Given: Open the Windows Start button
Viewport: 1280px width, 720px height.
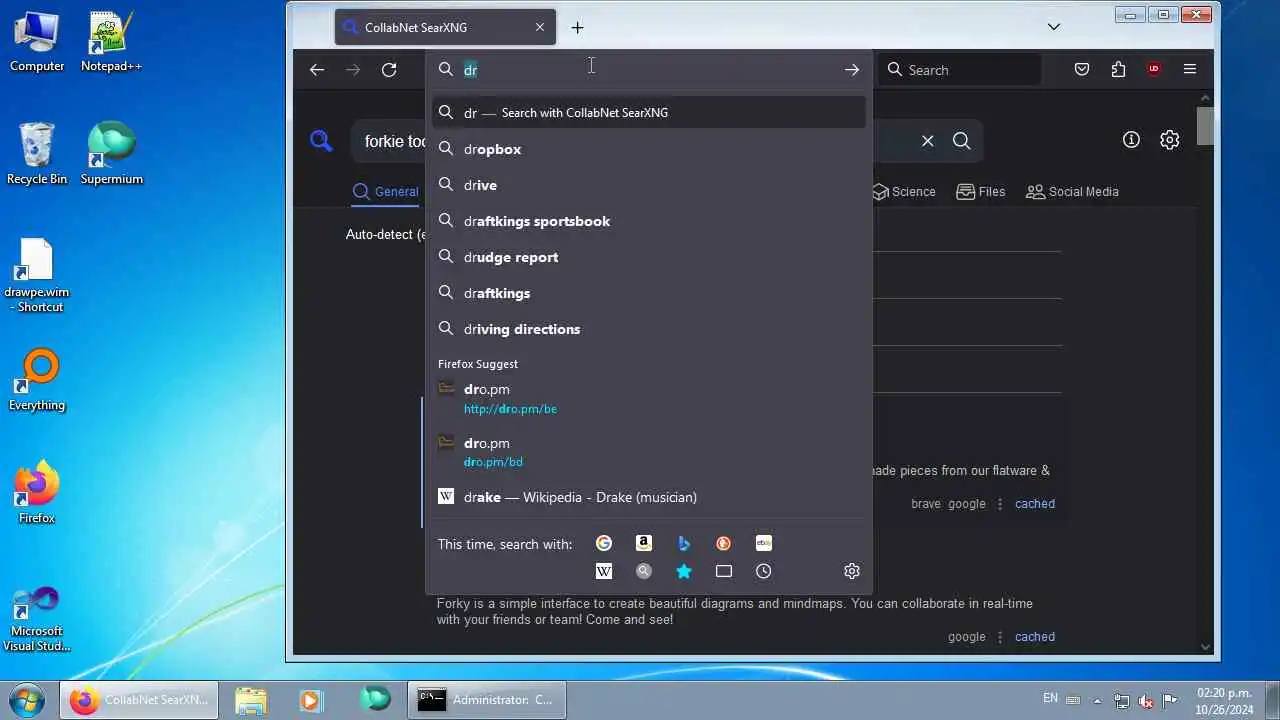Looking at the screenshot, I should point(27,699).
